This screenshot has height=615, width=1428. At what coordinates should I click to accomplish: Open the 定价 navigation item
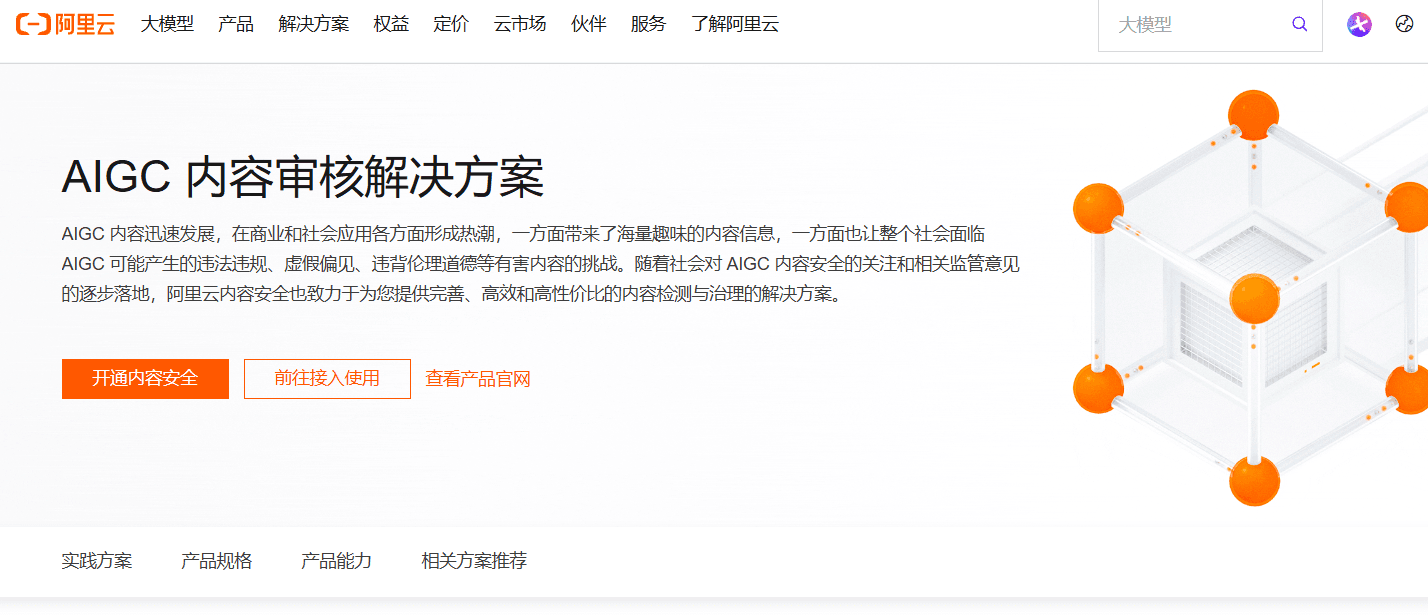tap(451, 24)
